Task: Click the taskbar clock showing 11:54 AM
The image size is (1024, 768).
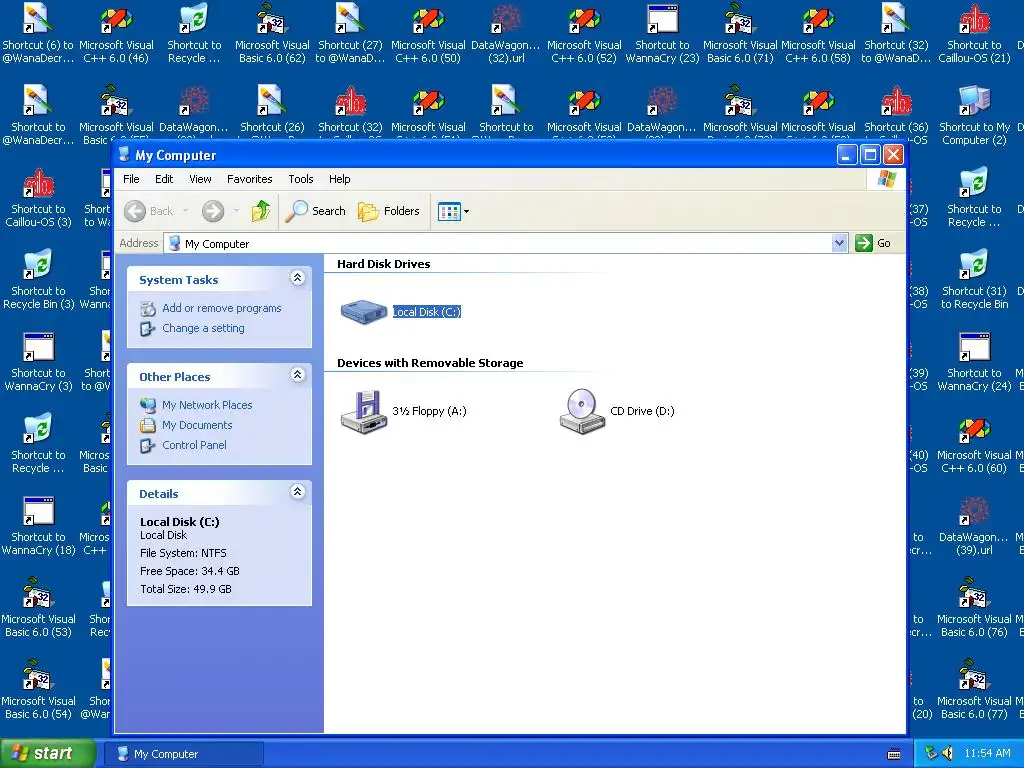Action: tap(987, 754)
